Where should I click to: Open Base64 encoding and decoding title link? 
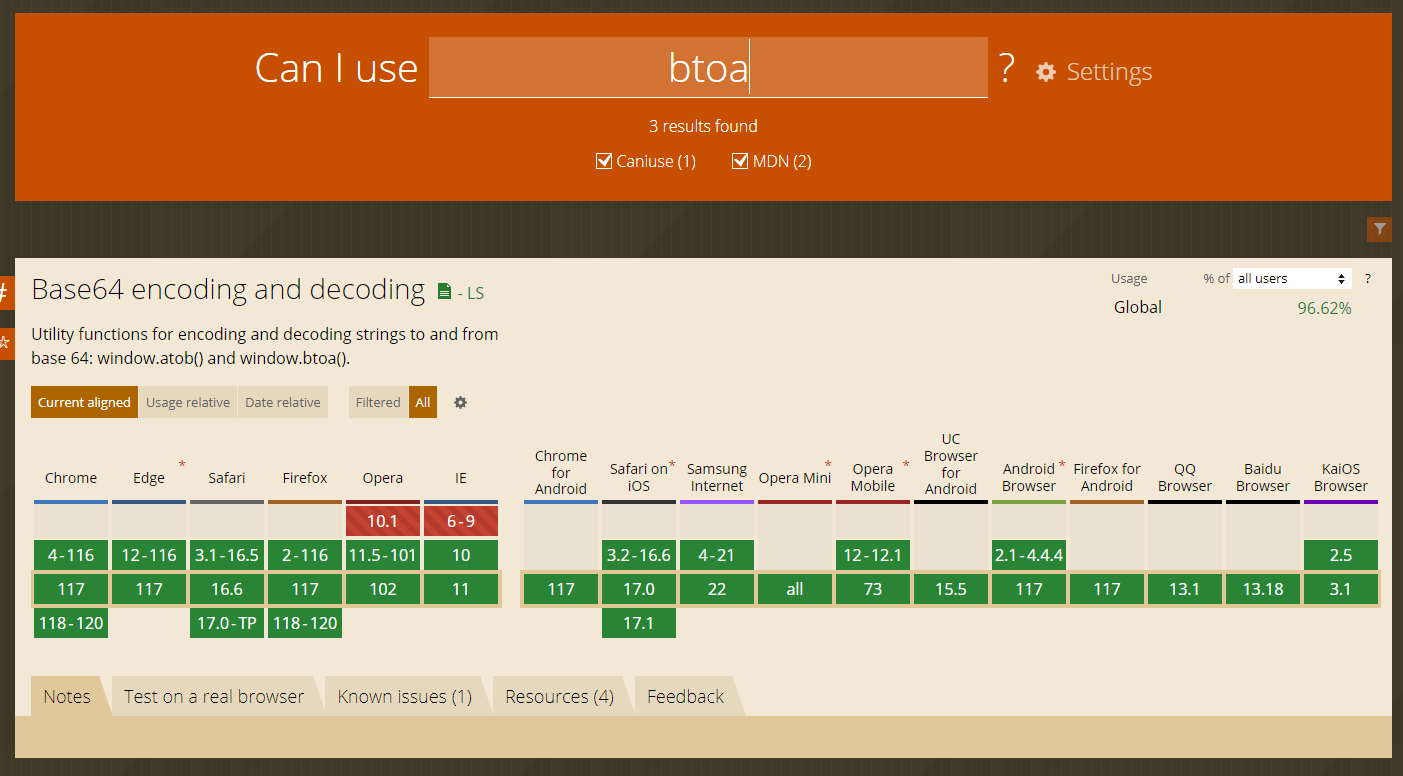228,290
